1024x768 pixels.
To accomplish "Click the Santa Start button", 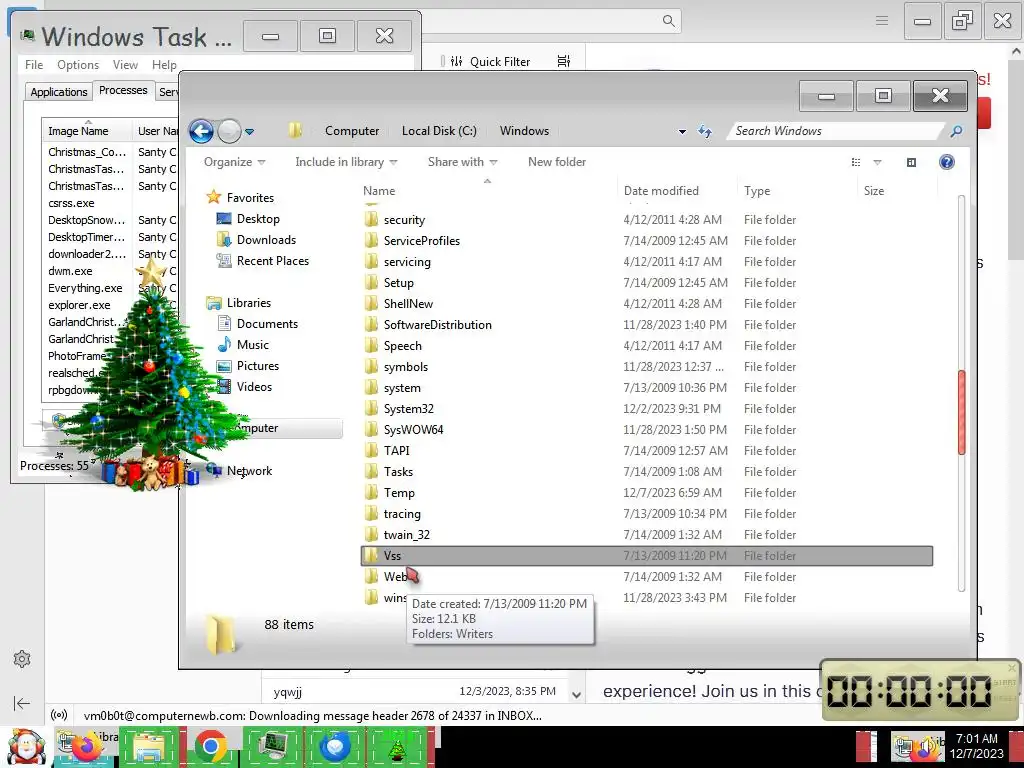I will pos(25,746).
